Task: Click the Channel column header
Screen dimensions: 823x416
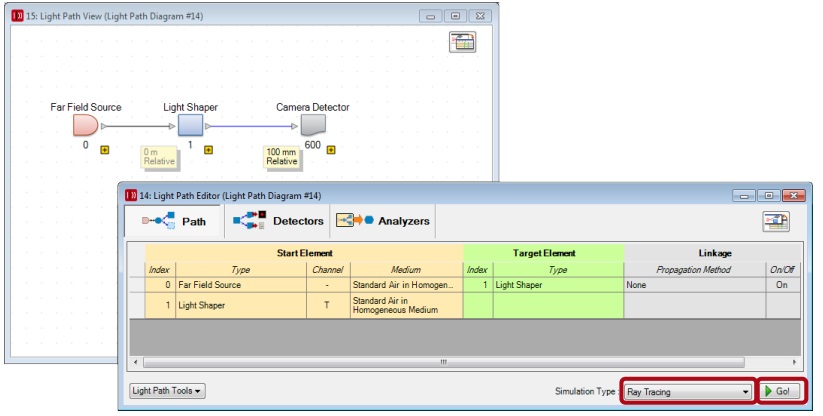Action: pos(328,270)
